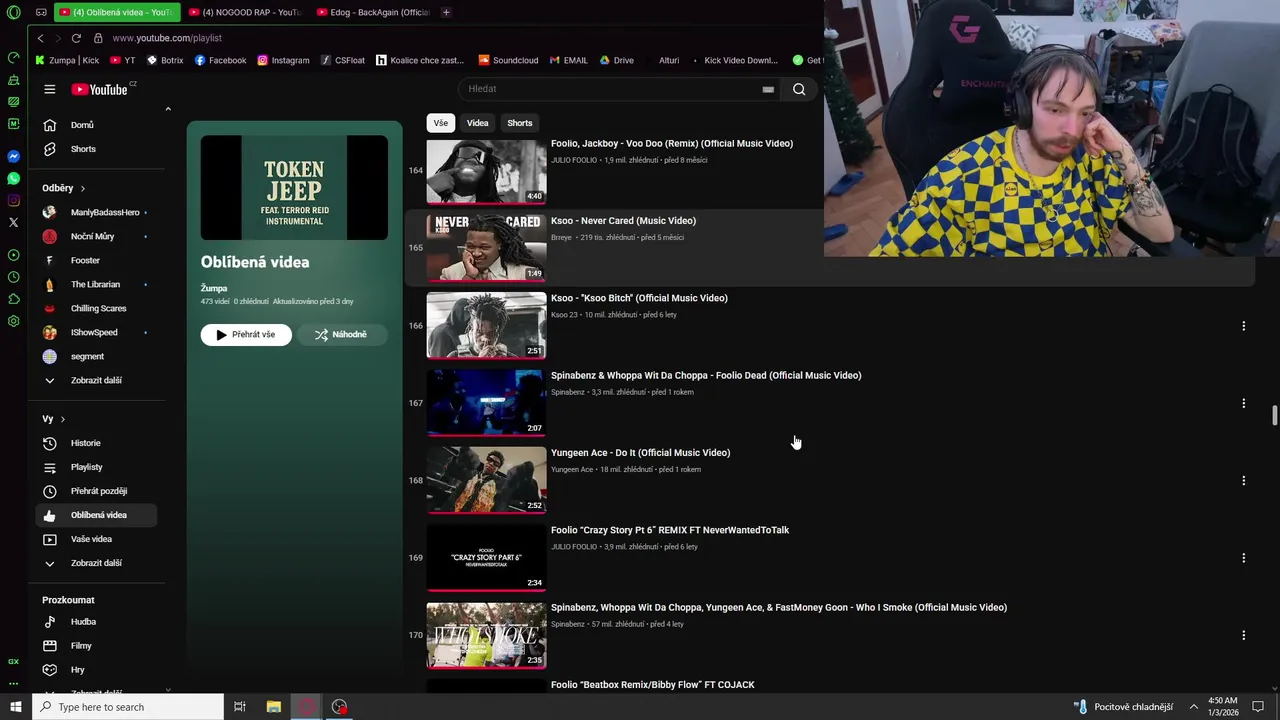Open three-dot menu for Foolio Dead video

tap(1243, 403)
